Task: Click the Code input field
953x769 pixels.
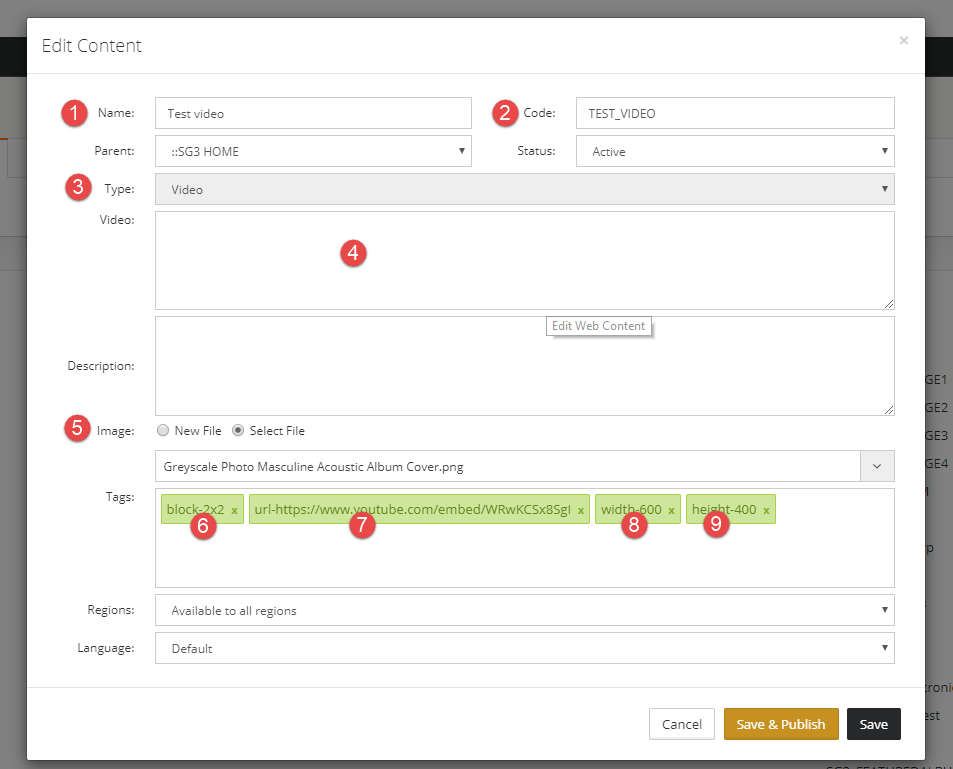Action: [735, 113]
